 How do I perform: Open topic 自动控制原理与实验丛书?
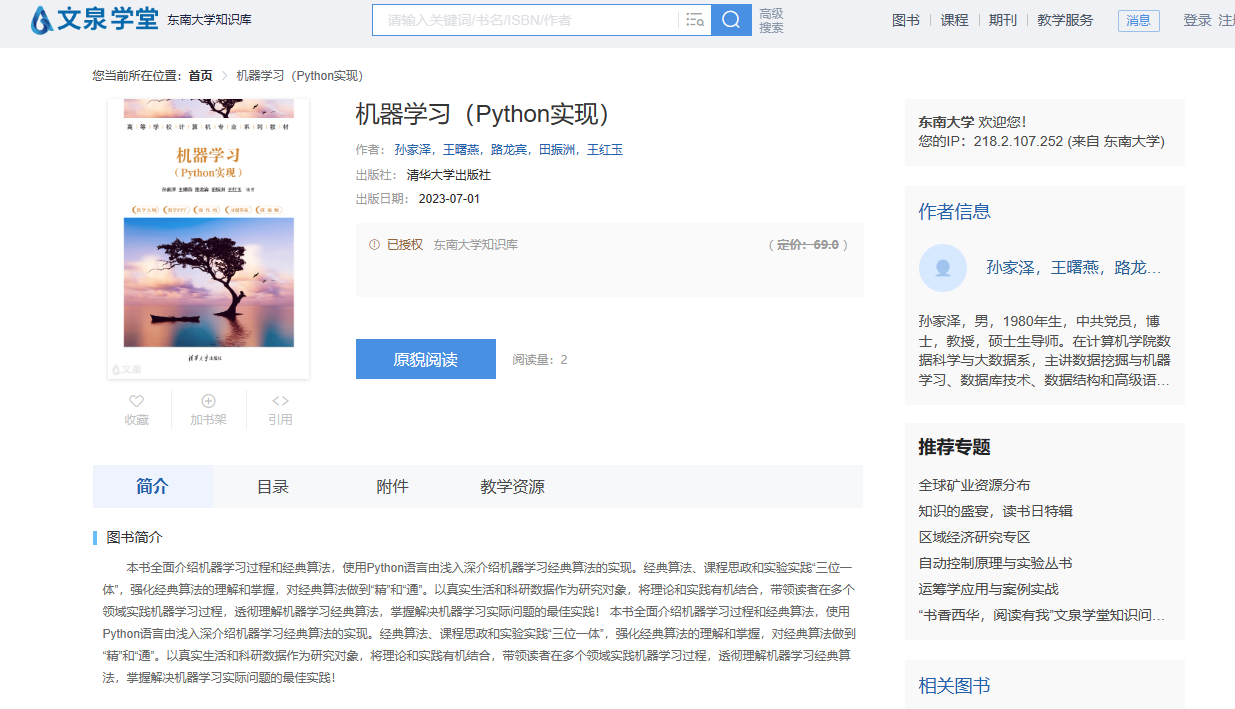coord(995,563)
